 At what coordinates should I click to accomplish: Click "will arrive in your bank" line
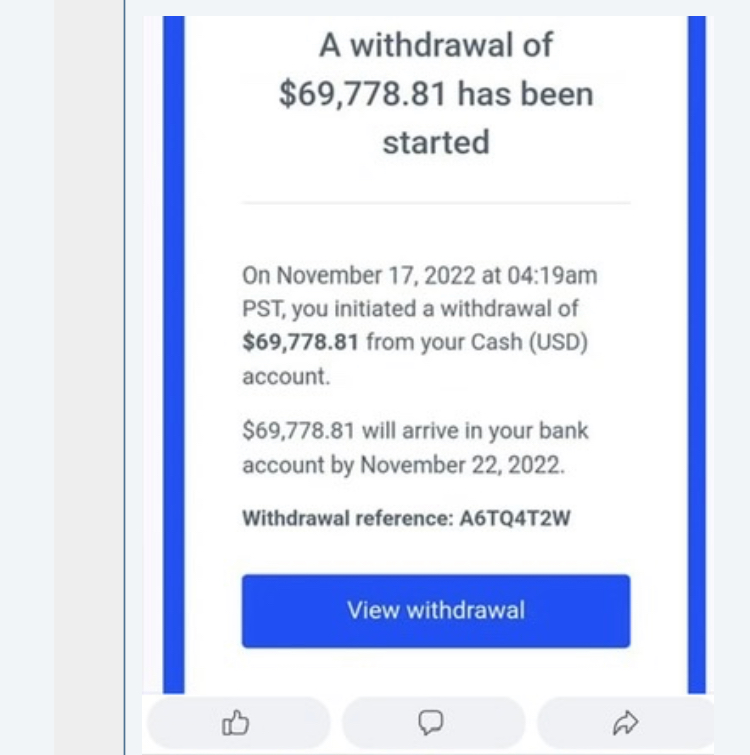coord(475,430)
